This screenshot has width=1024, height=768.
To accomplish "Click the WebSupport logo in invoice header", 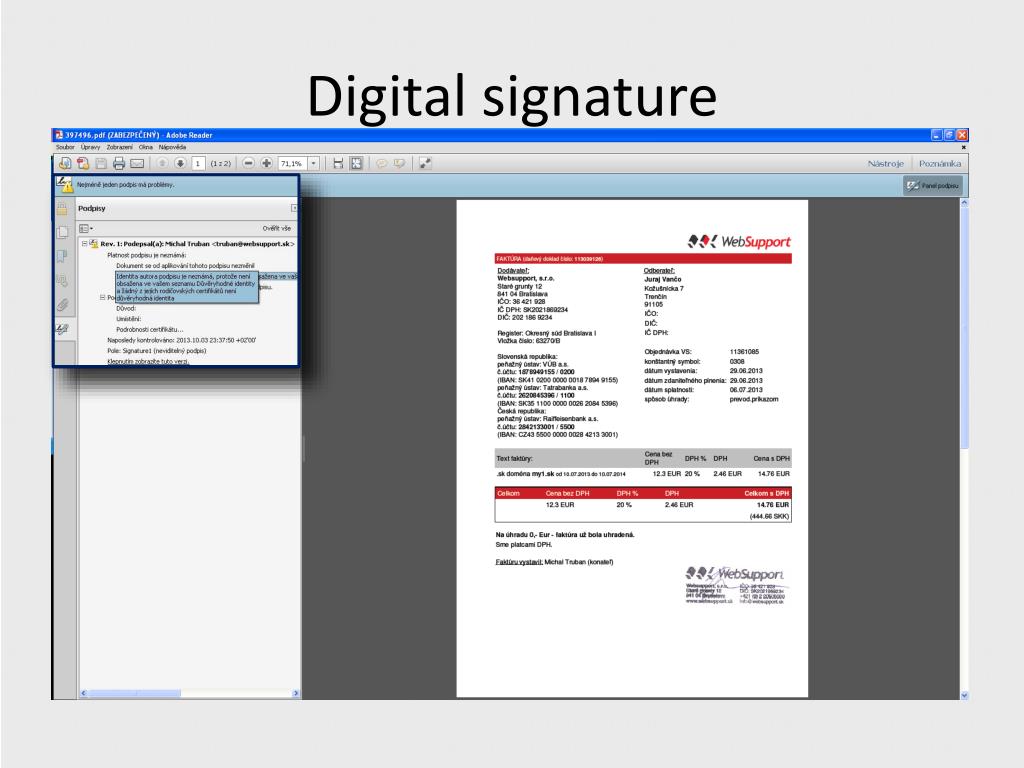I will (x=739, y=242).
